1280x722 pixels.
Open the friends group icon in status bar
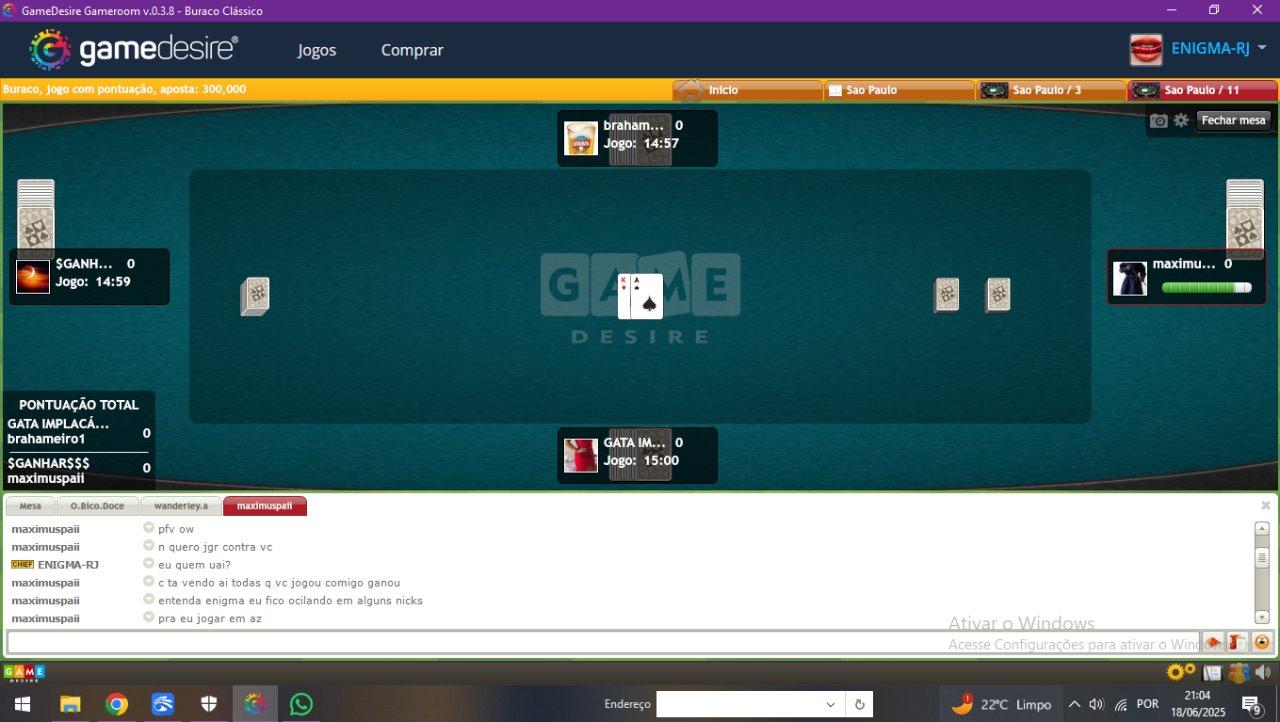[1238, 673]
